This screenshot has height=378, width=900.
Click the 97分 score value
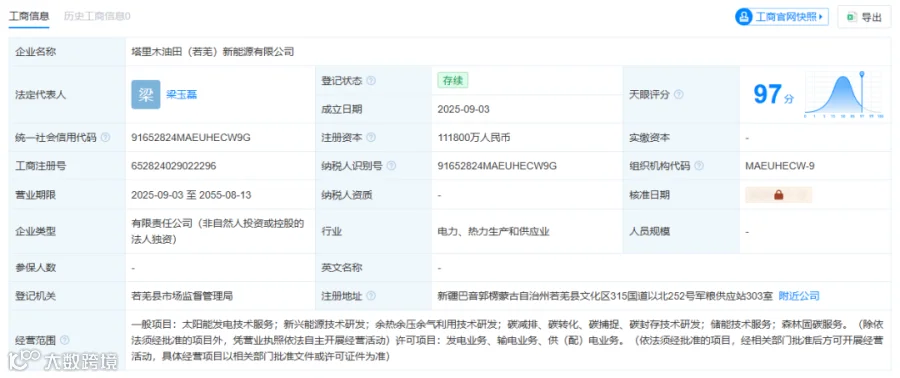click(774, 95)
